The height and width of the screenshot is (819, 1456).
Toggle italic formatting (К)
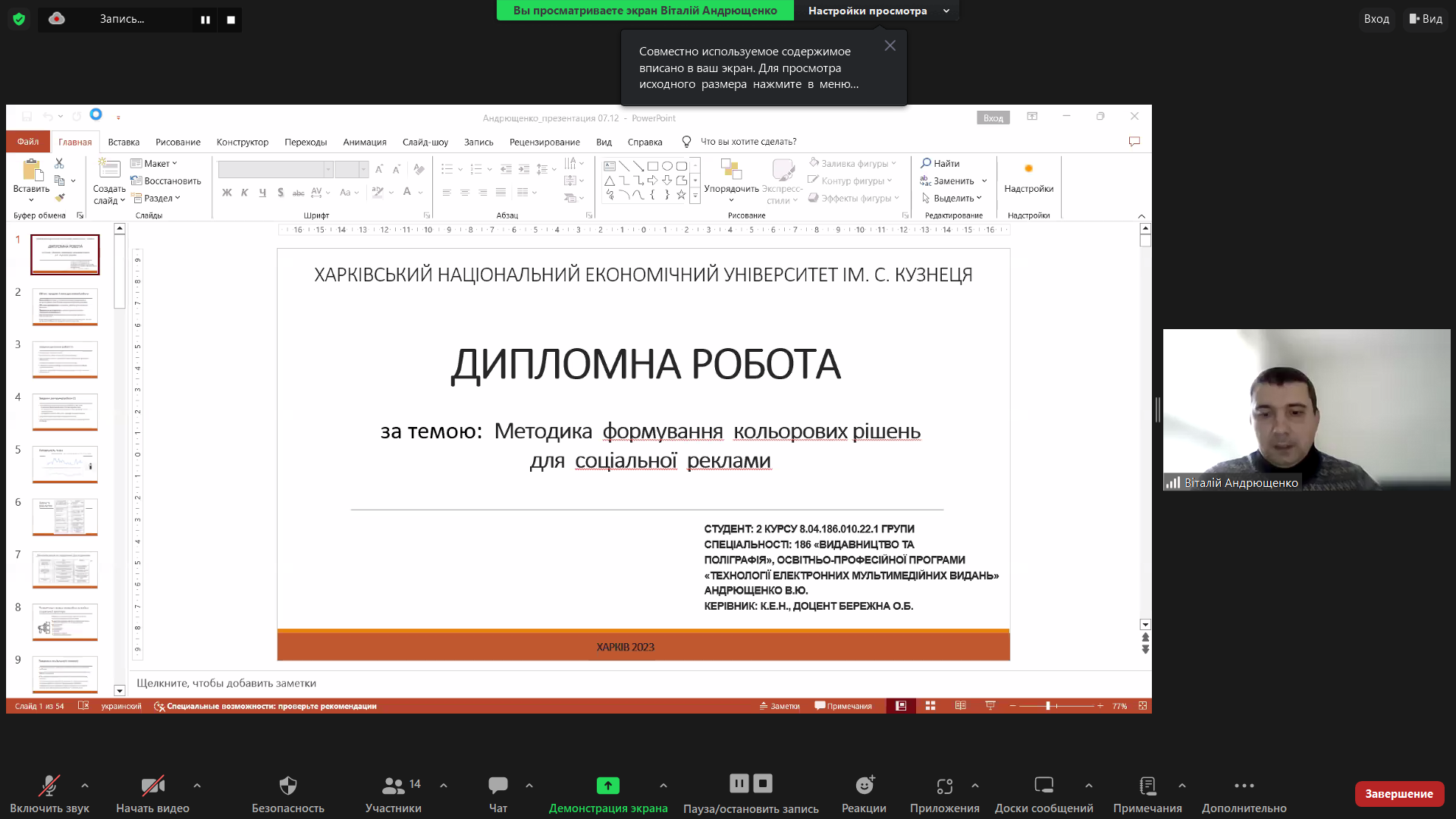244,193
